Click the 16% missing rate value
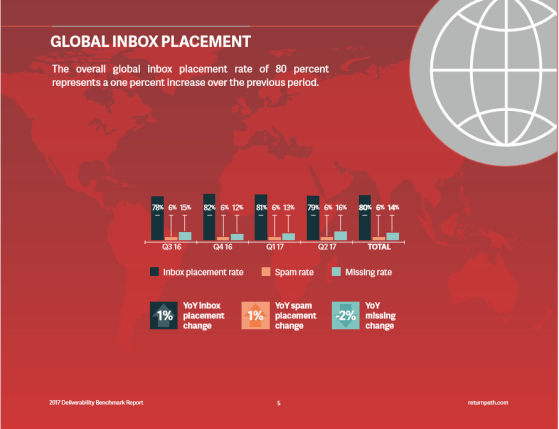This screenshot has height=429, width=559. [x=341, y=207]
